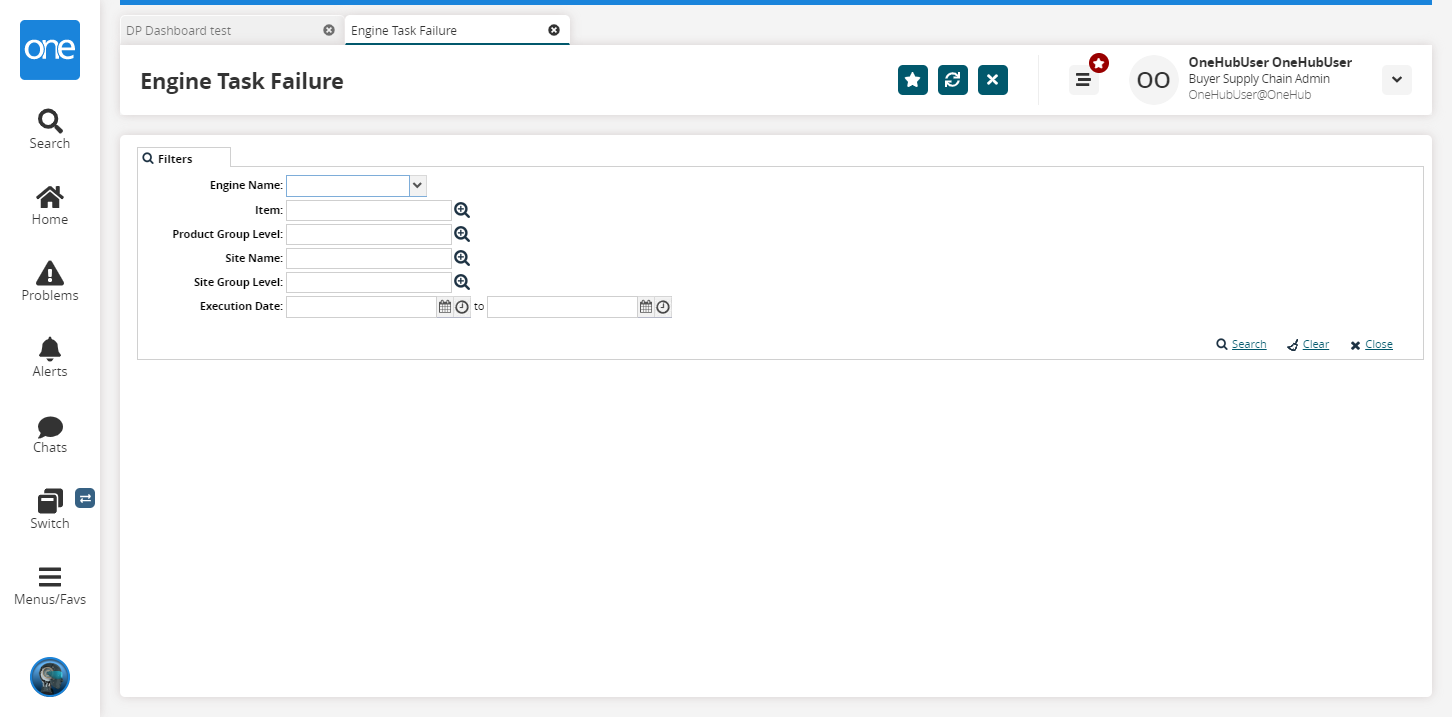This screenshot has height=717, width=1452.
Task: Open the Problems panel
Action: [50, 282]
